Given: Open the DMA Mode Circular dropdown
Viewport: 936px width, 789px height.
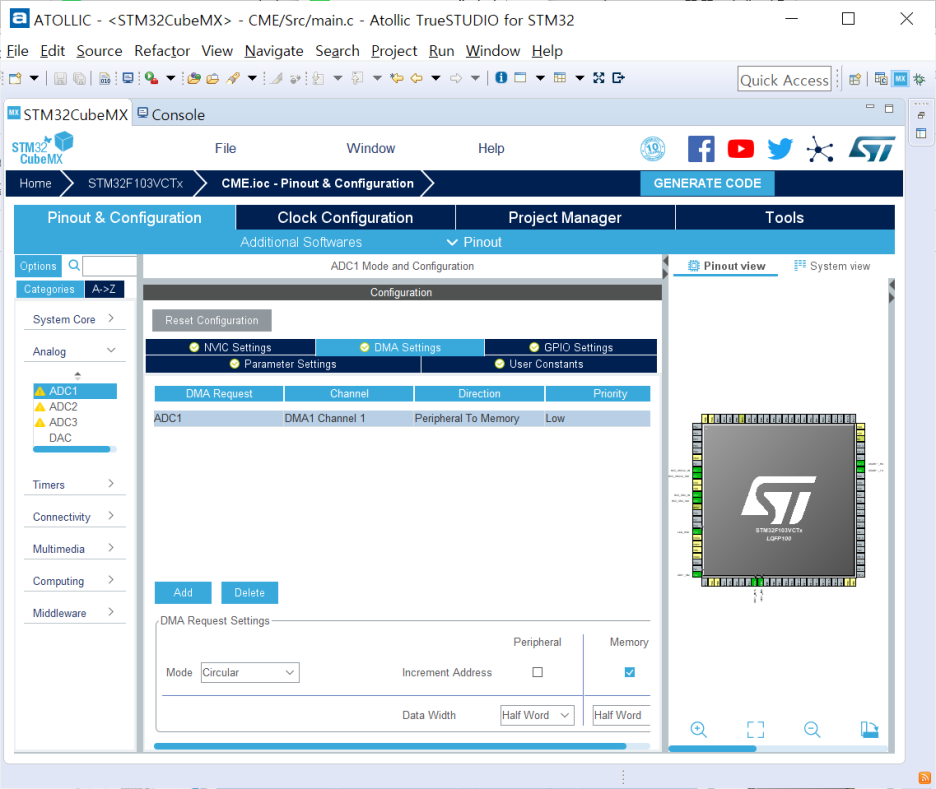Looking at the screenshot, I should point(250,673).
